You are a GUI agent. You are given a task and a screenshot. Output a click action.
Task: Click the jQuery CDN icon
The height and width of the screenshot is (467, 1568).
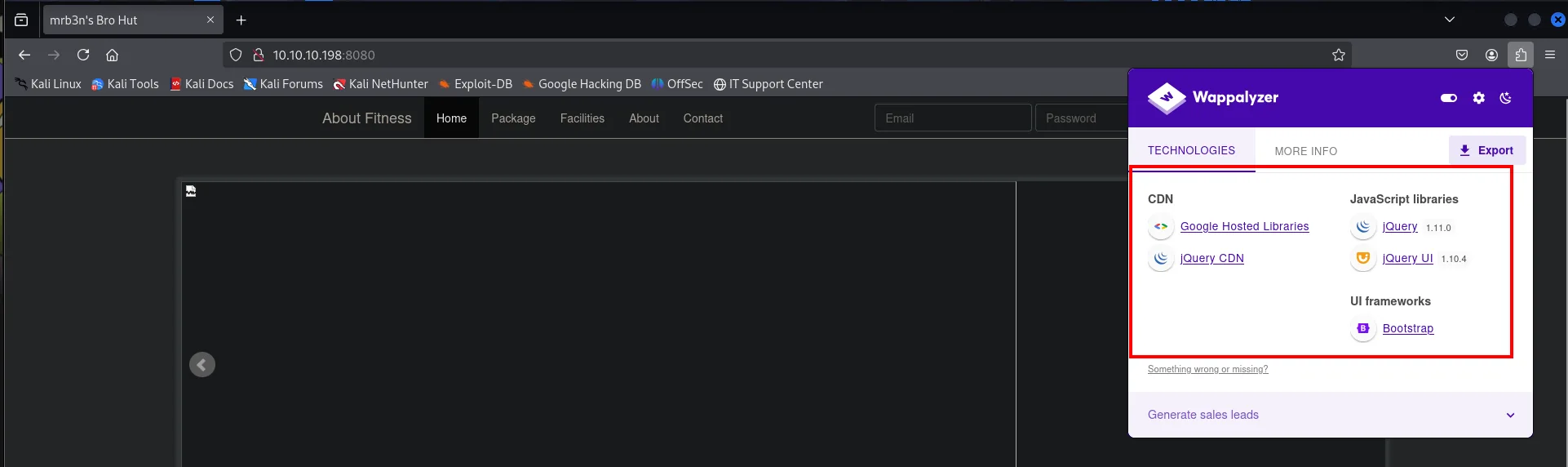[x=1161, y=258]
